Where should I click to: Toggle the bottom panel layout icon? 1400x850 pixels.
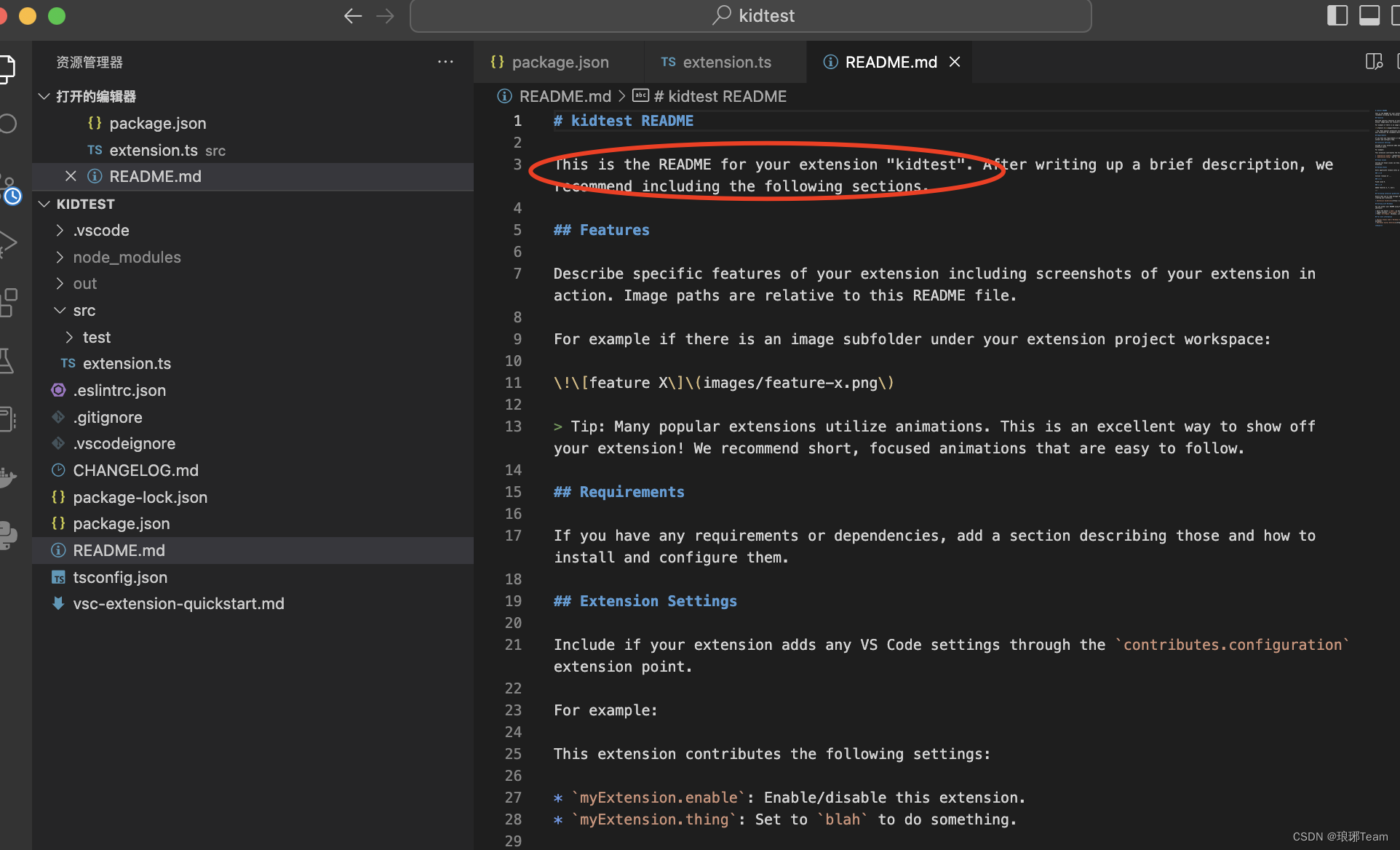1369,15
